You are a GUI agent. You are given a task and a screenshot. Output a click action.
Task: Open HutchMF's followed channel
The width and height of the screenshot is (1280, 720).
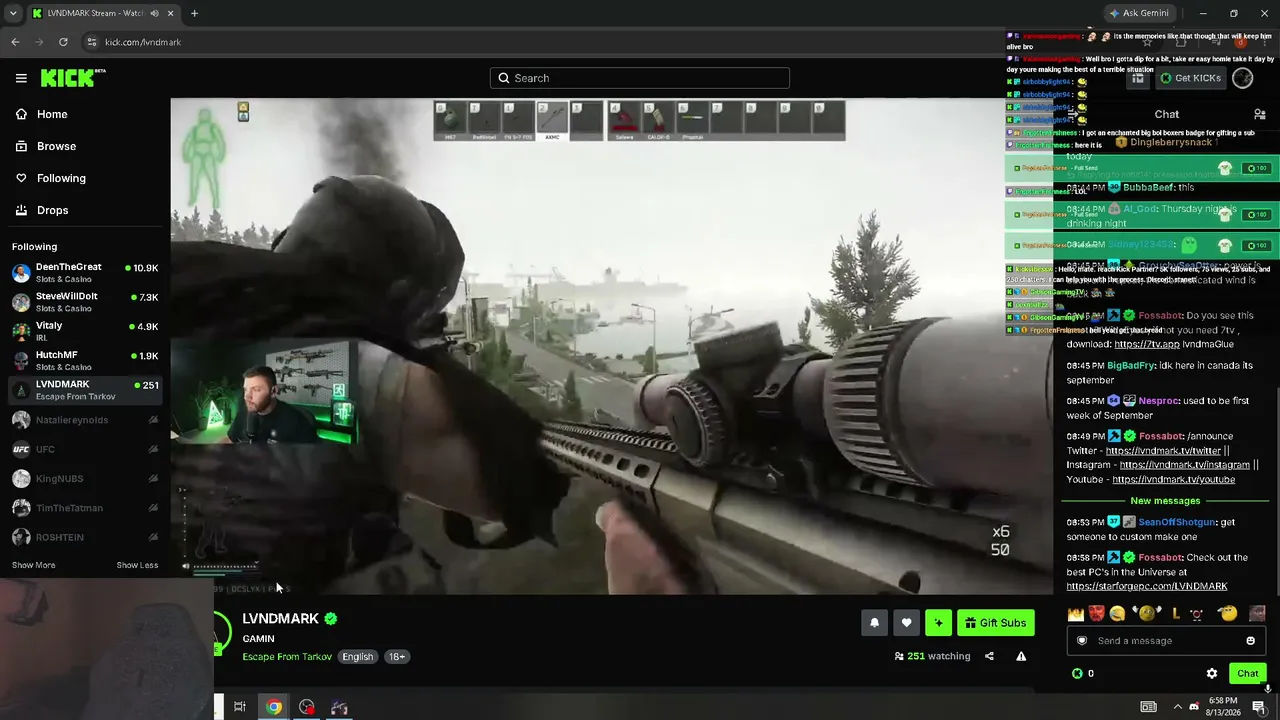point(85,360)
